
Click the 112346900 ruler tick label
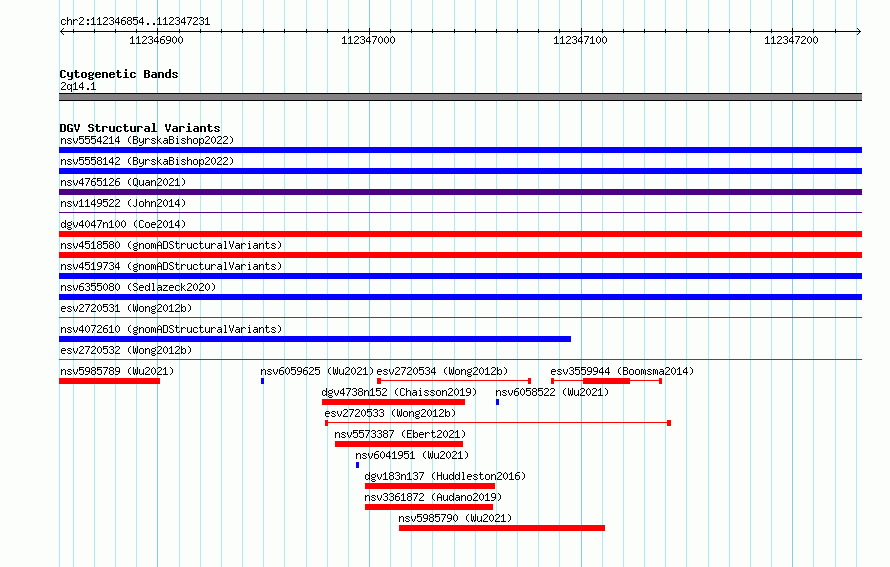[x=156, y=40]
